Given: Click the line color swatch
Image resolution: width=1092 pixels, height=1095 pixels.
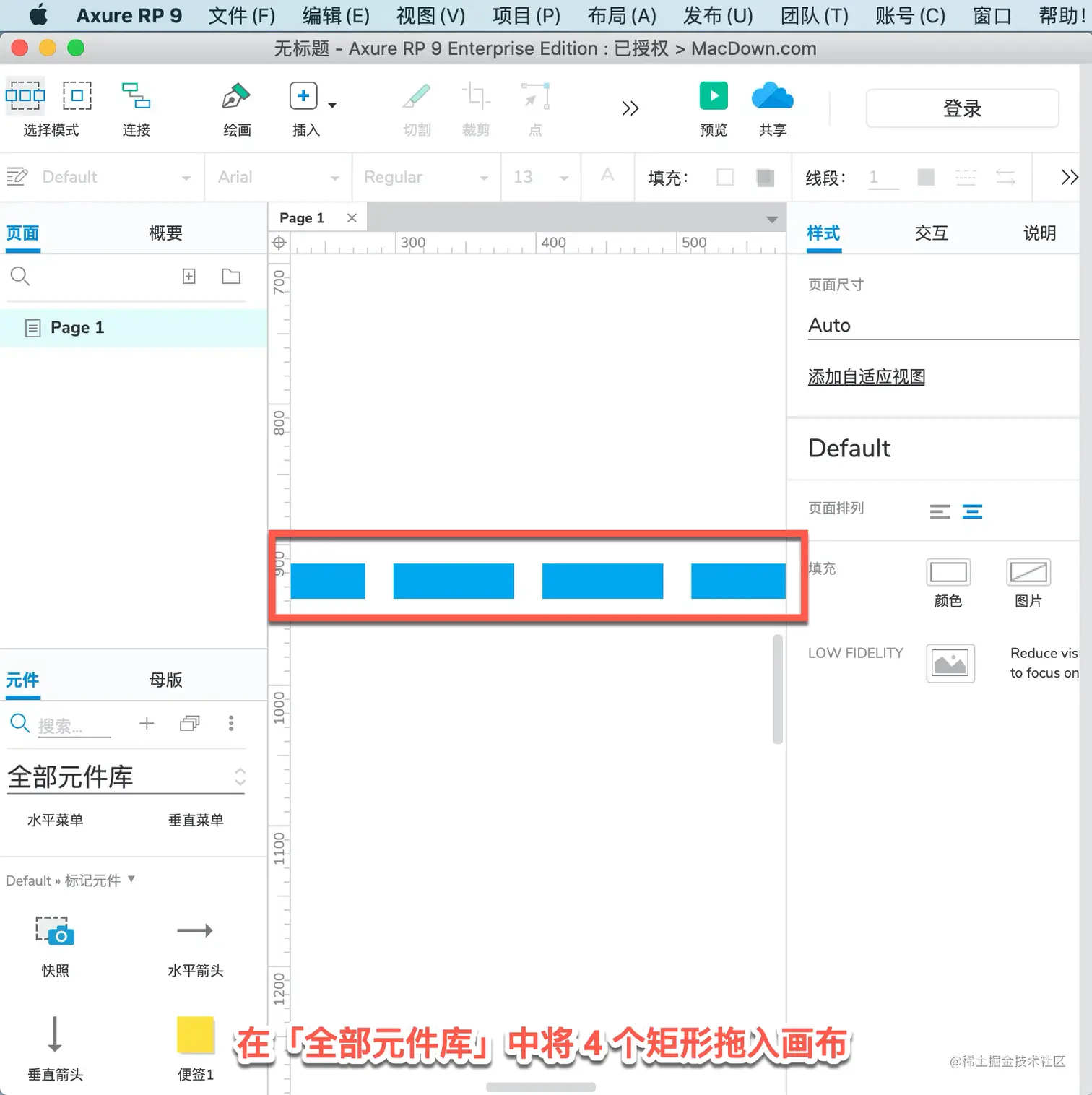Looking at the screenshot, I should point(925,177).
